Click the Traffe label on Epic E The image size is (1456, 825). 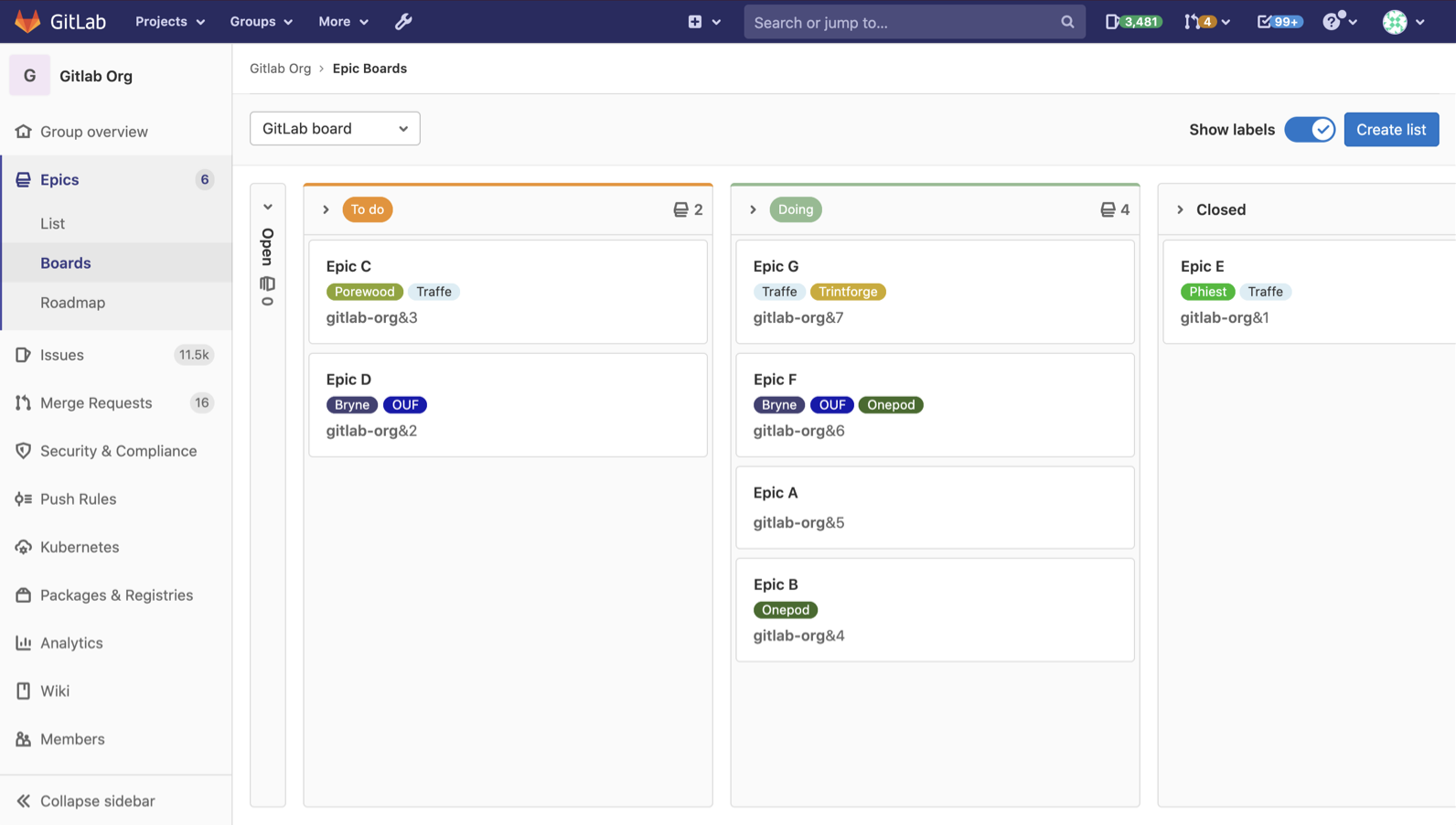pyautogui.click(x=1265, y=292)
